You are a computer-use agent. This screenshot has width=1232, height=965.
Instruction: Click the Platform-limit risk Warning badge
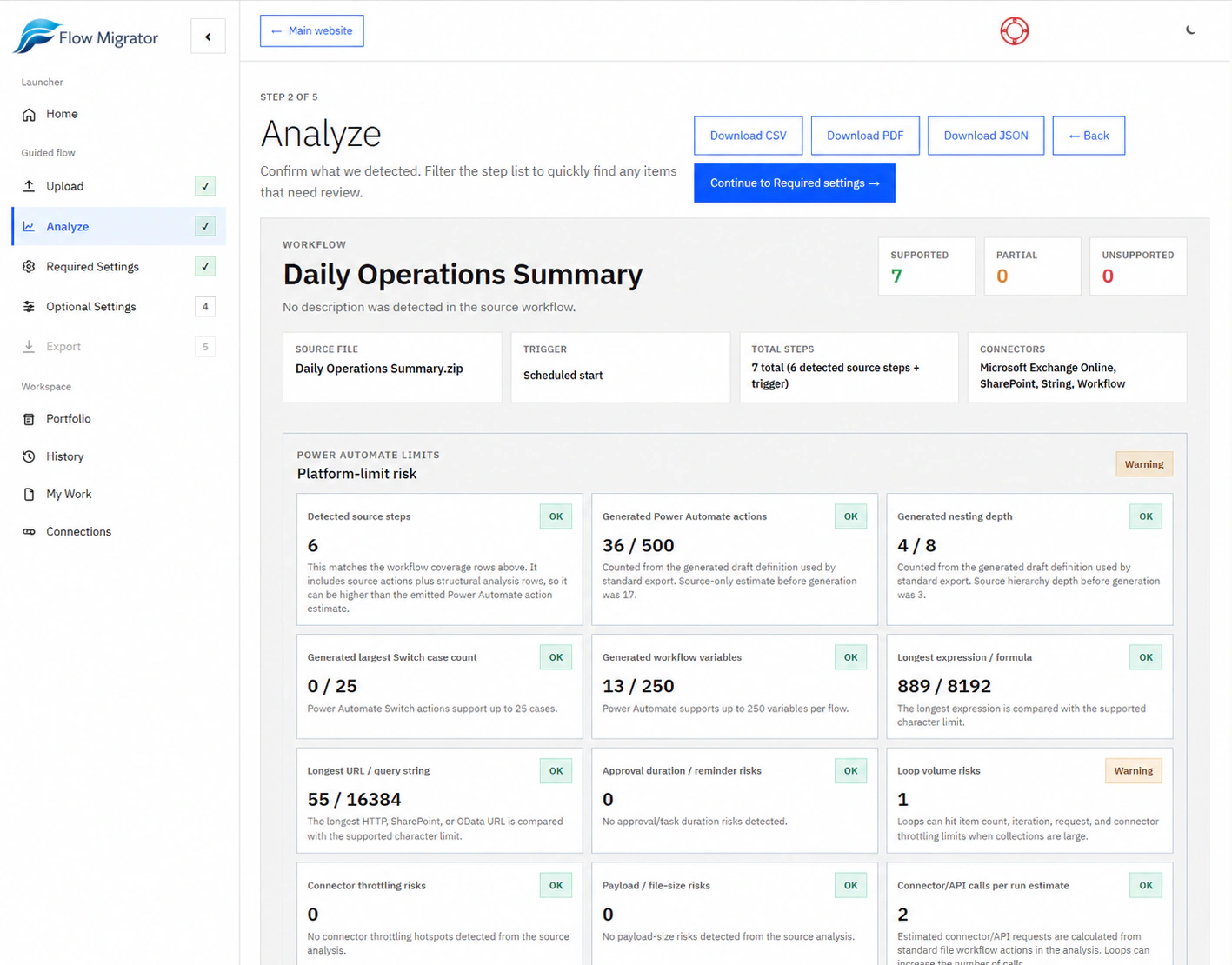pos(1144,464)
